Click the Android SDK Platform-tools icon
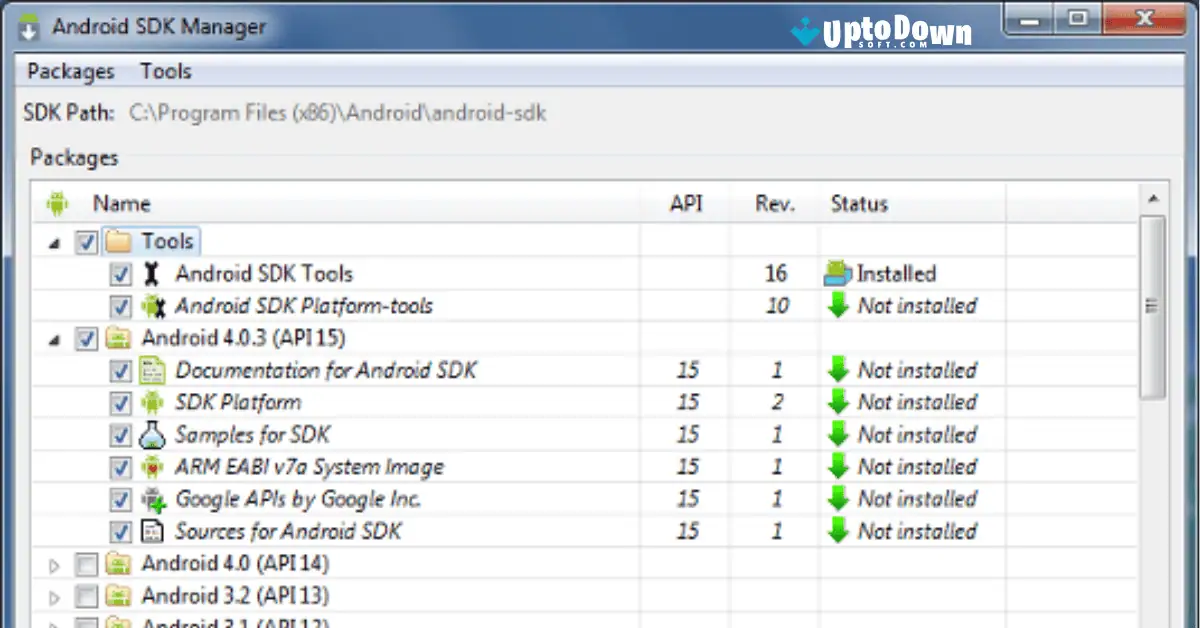This screenshot has height=628, width=1200. pos(152,306)
